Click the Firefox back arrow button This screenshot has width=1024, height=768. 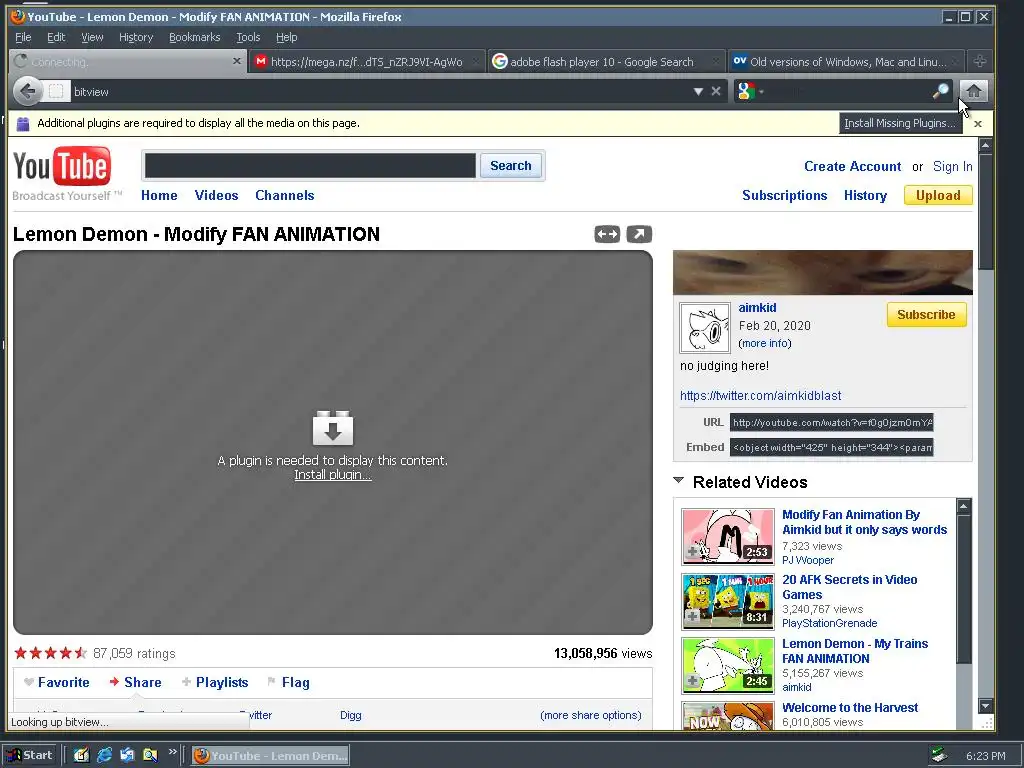point(27,91)
